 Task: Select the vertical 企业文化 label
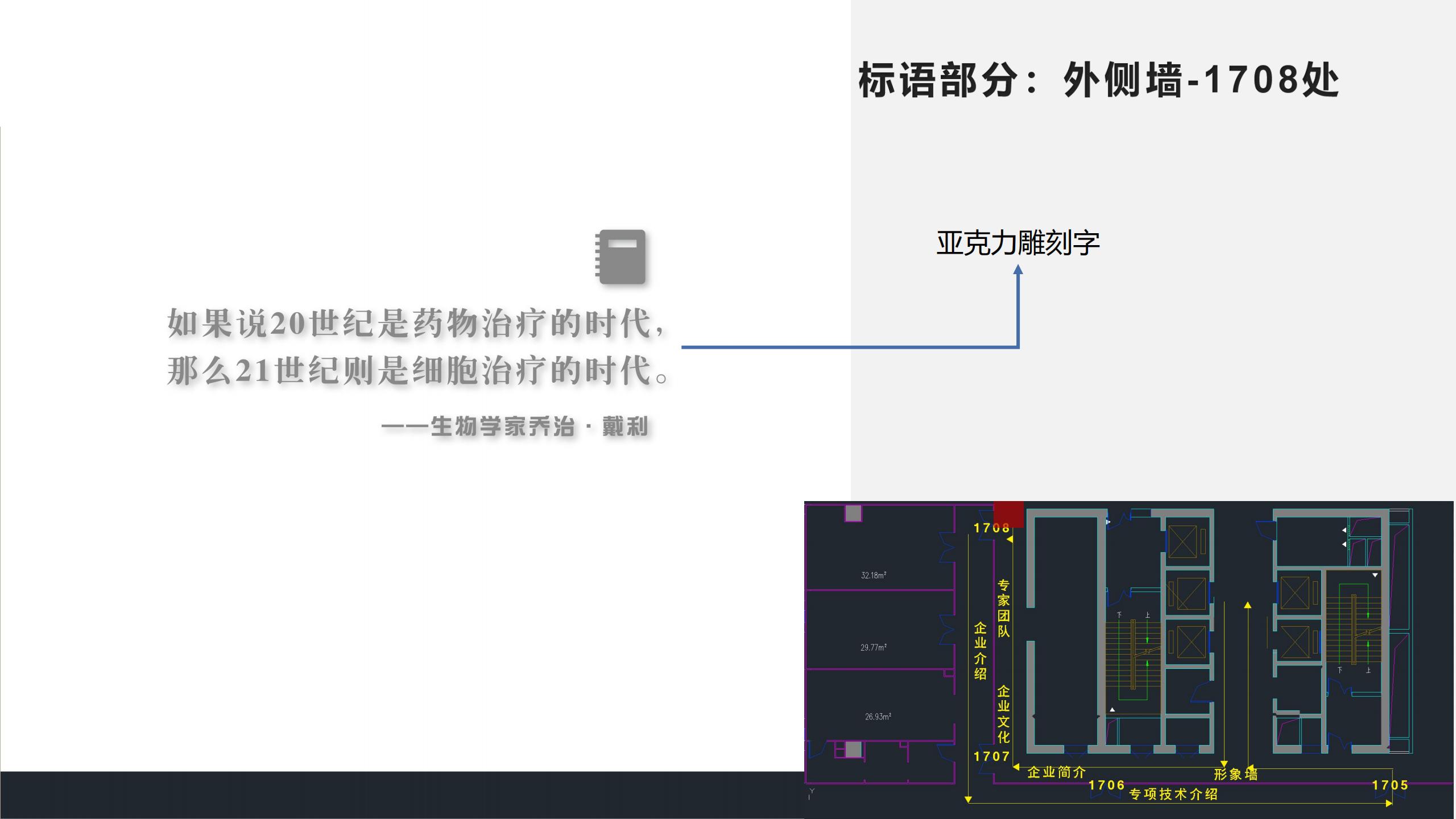[1003, 714]
